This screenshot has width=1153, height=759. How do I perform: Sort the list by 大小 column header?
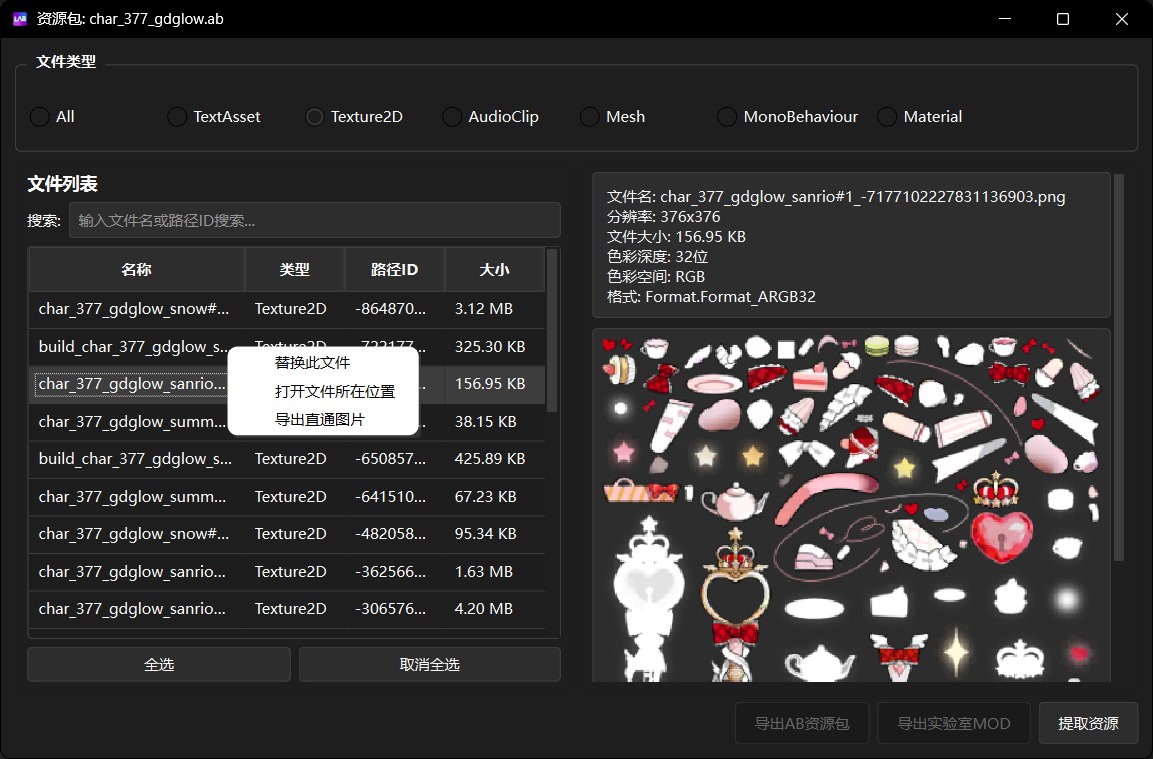pyautogui.click(x=494, y=270)
